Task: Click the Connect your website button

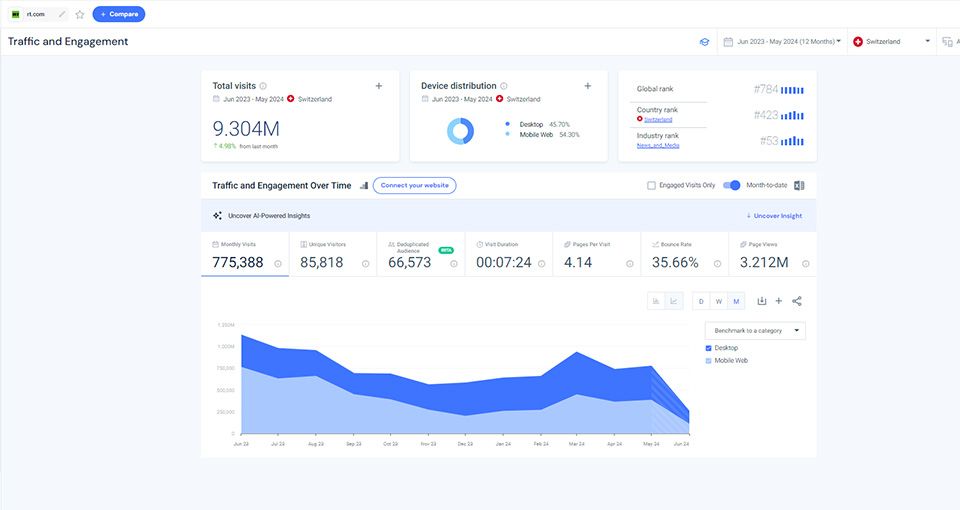Action: [x=414, y=185]
